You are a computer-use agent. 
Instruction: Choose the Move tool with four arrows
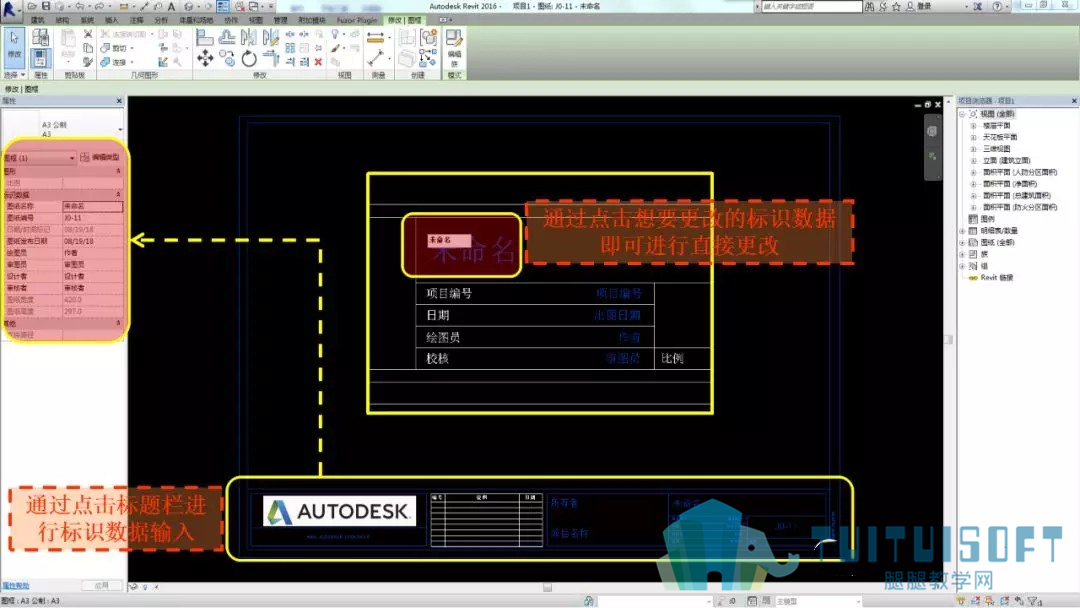click(x=205, y=59)
